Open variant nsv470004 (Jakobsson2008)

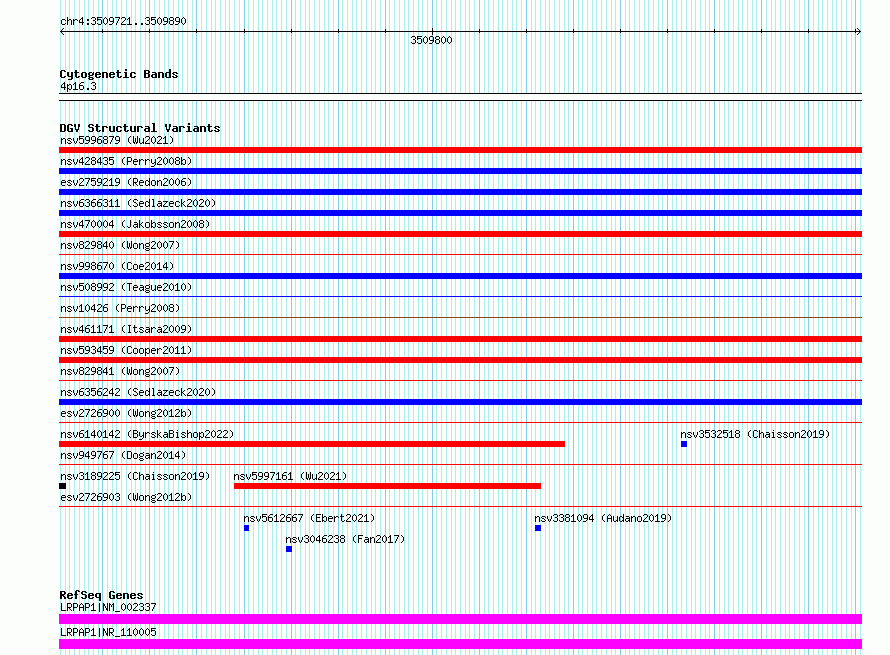135,224
